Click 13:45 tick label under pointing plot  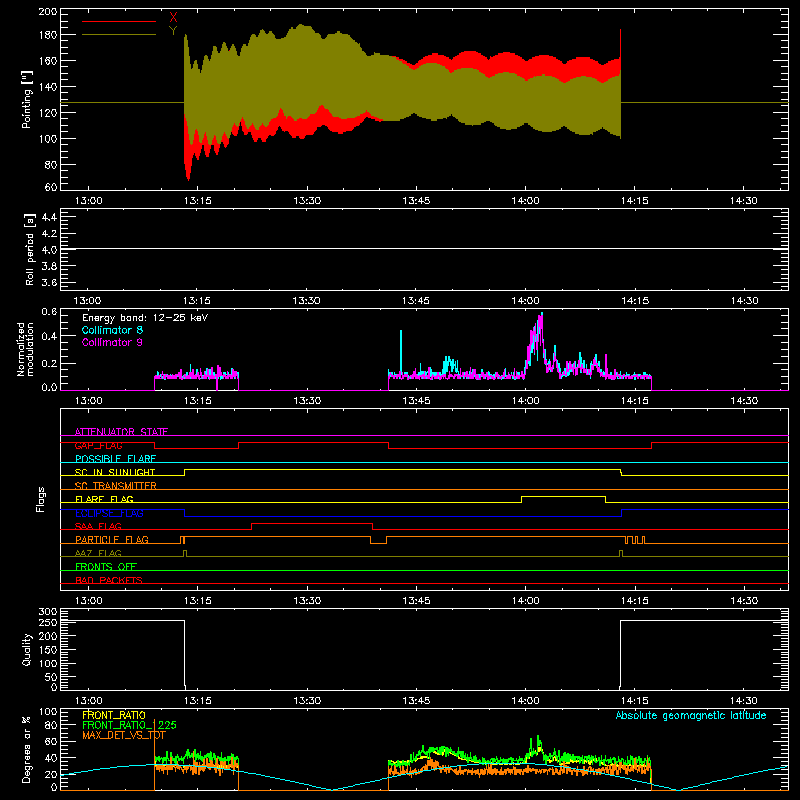[416, 201]
